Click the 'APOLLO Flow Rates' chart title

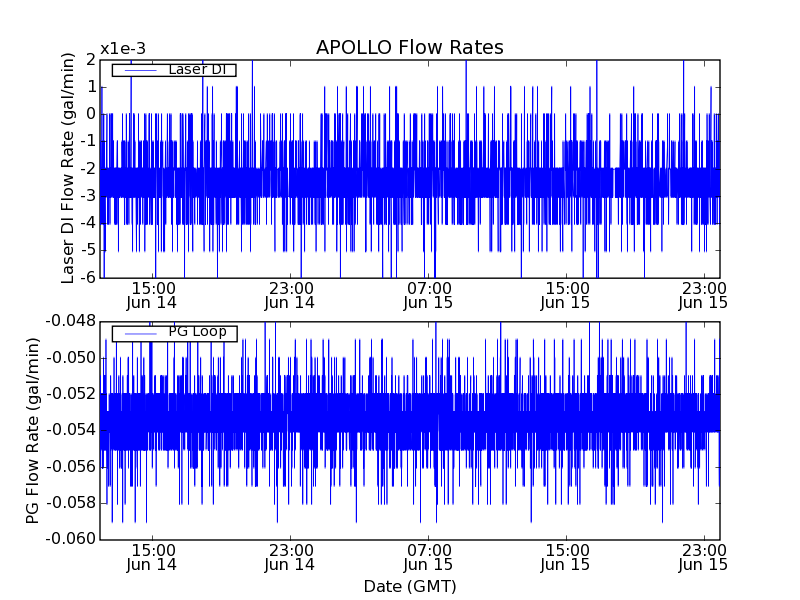pos(410,47)
